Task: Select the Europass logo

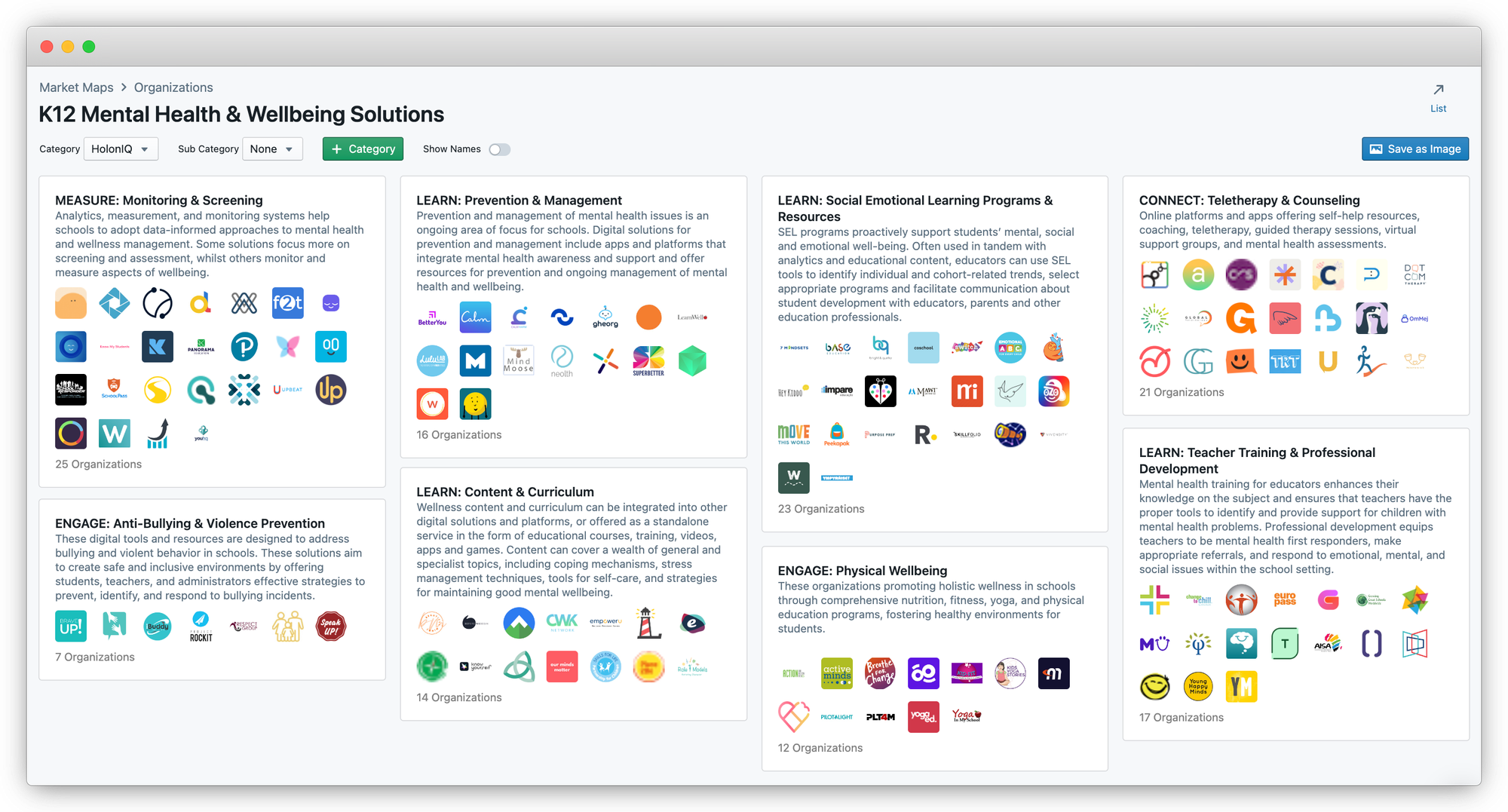Action: (1285, 600)
